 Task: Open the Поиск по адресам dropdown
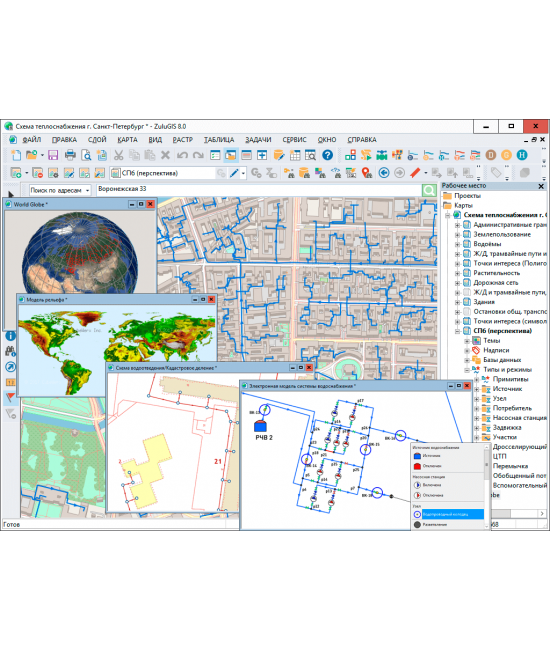click(60, 191)
